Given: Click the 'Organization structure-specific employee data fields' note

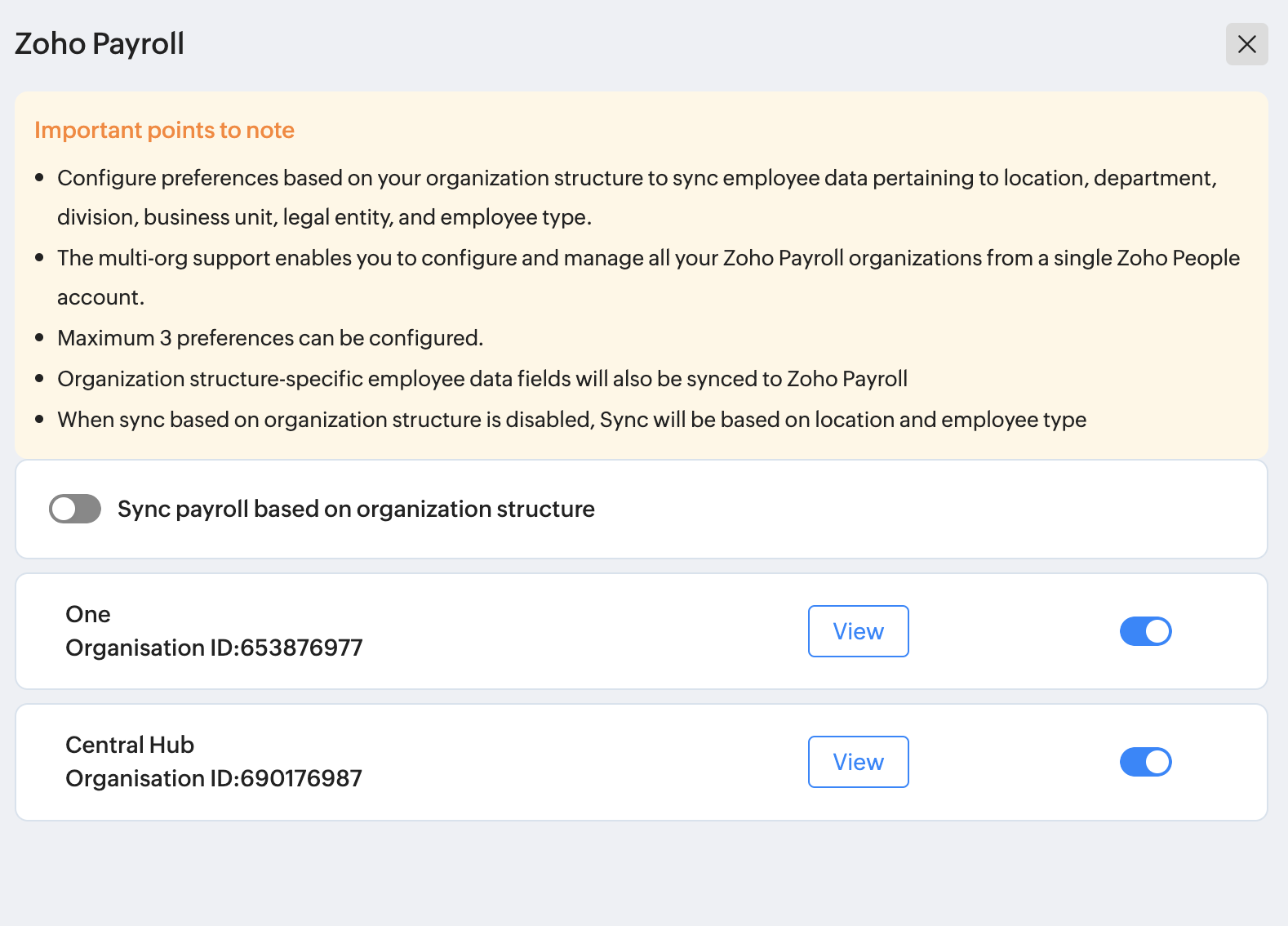Looking at the screenshot, I should click(482, 379).
